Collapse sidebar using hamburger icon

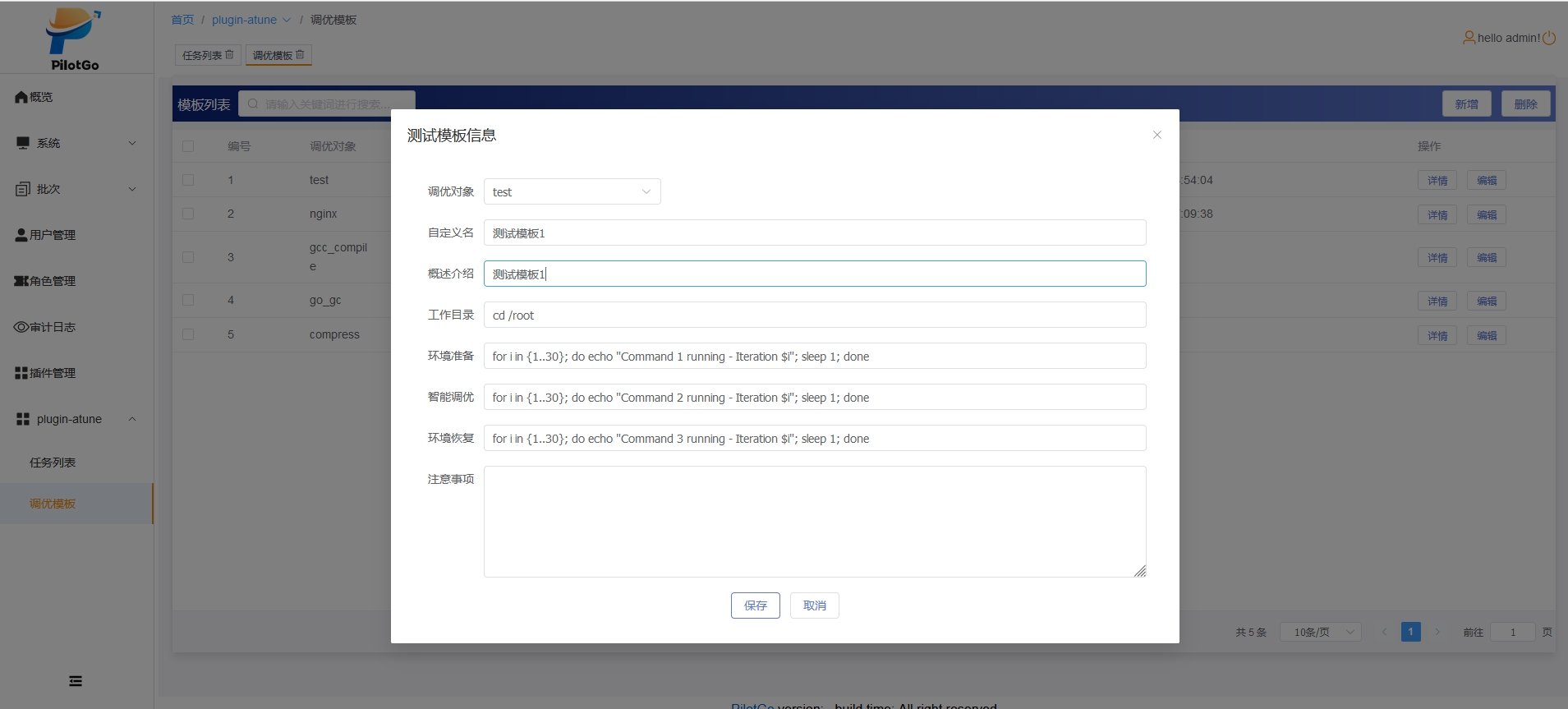tap(76, 681)
